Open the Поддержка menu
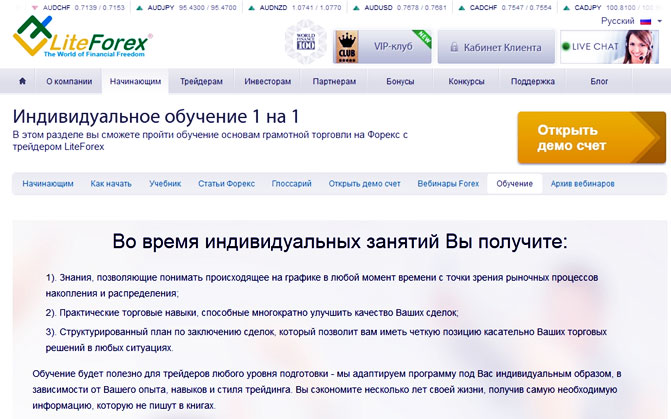The height and width of the screenshot is (419, 671). coord(533,81)
